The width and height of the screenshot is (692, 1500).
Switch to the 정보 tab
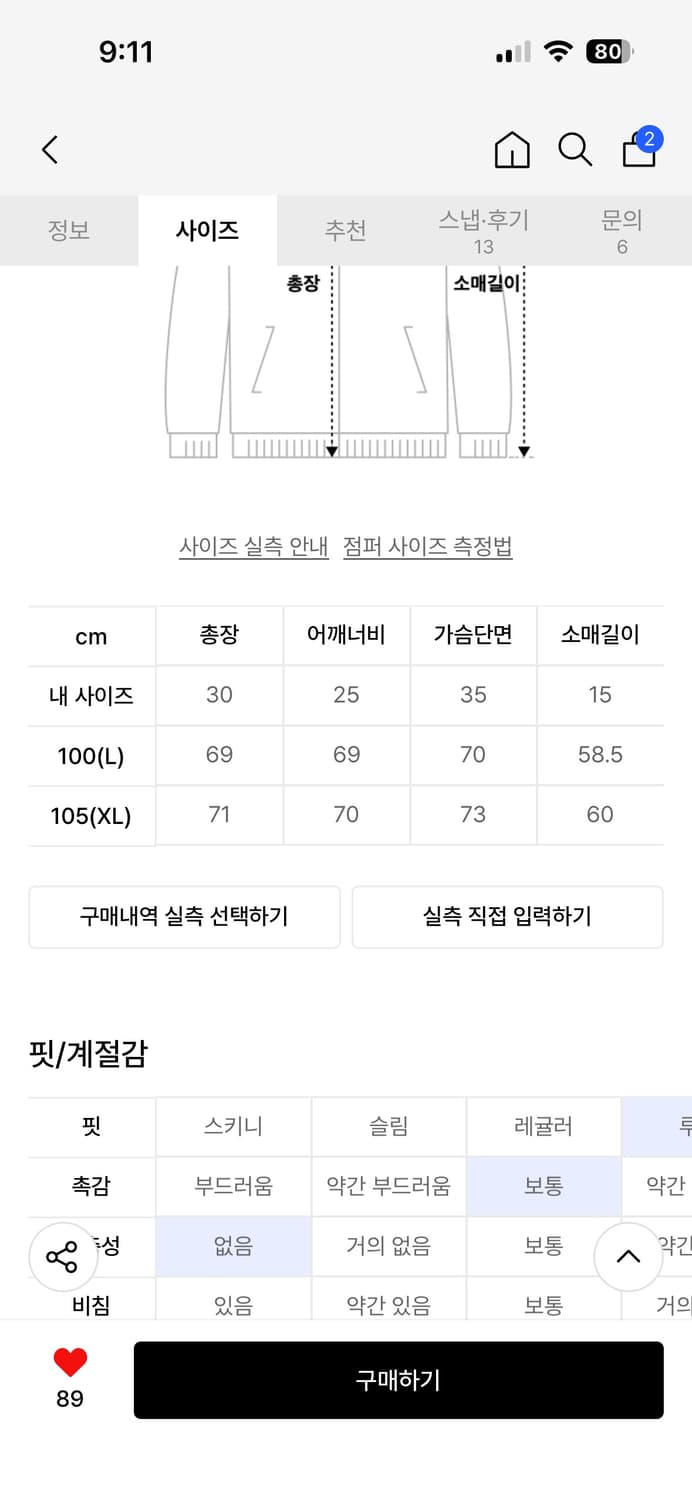69,230
